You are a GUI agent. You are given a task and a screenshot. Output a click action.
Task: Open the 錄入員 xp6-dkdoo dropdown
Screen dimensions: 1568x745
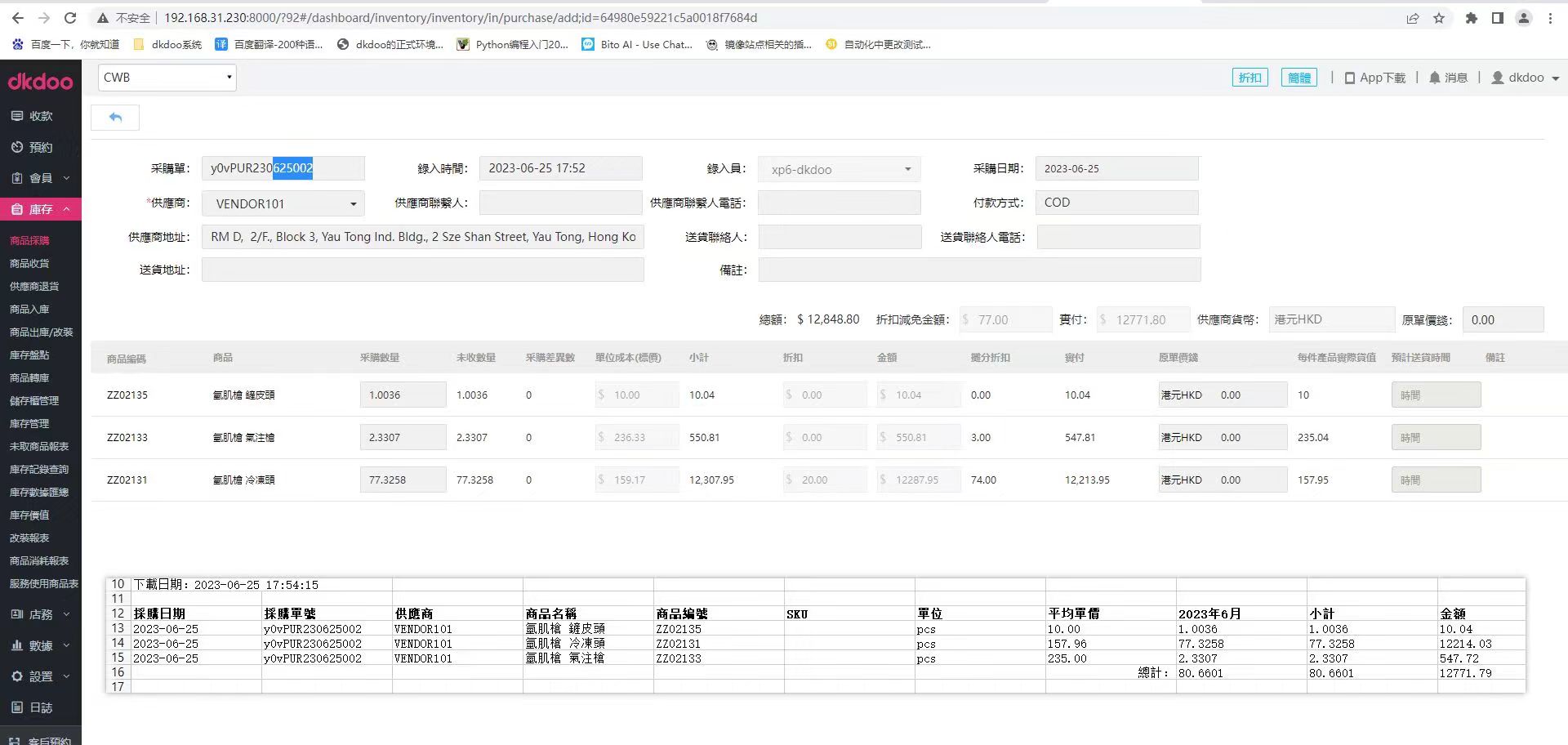click(839, 169)
